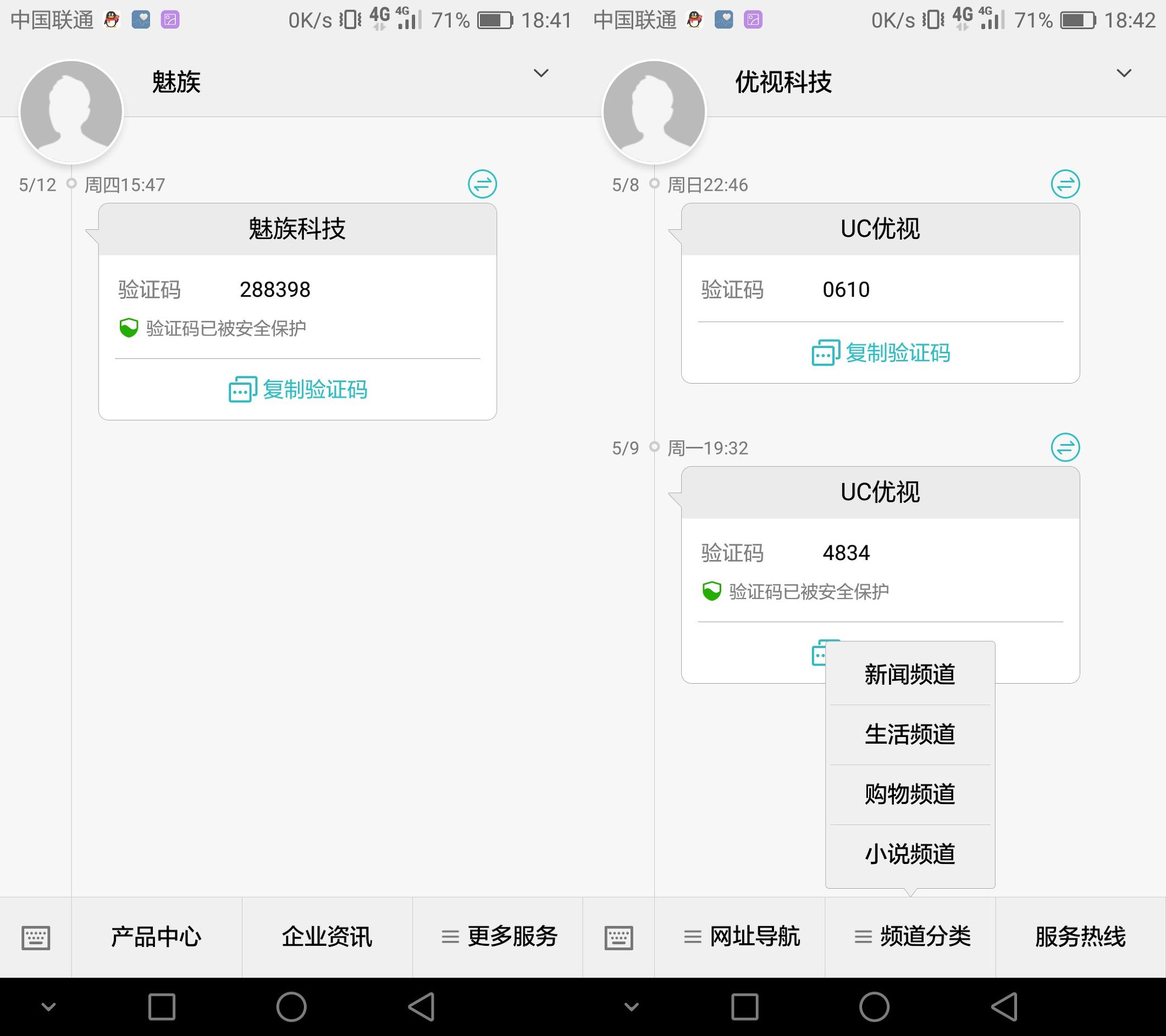
Task: Hide navigation bar on left screen
Action: [x=49, y=1007]
